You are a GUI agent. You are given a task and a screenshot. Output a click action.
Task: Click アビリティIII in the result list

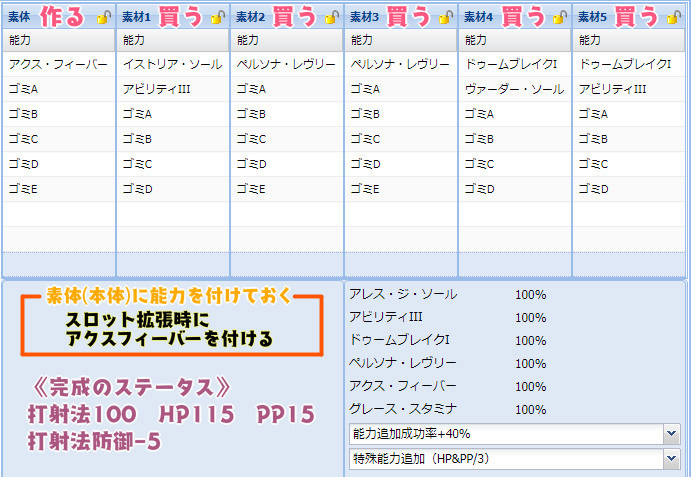click(386, 317)
